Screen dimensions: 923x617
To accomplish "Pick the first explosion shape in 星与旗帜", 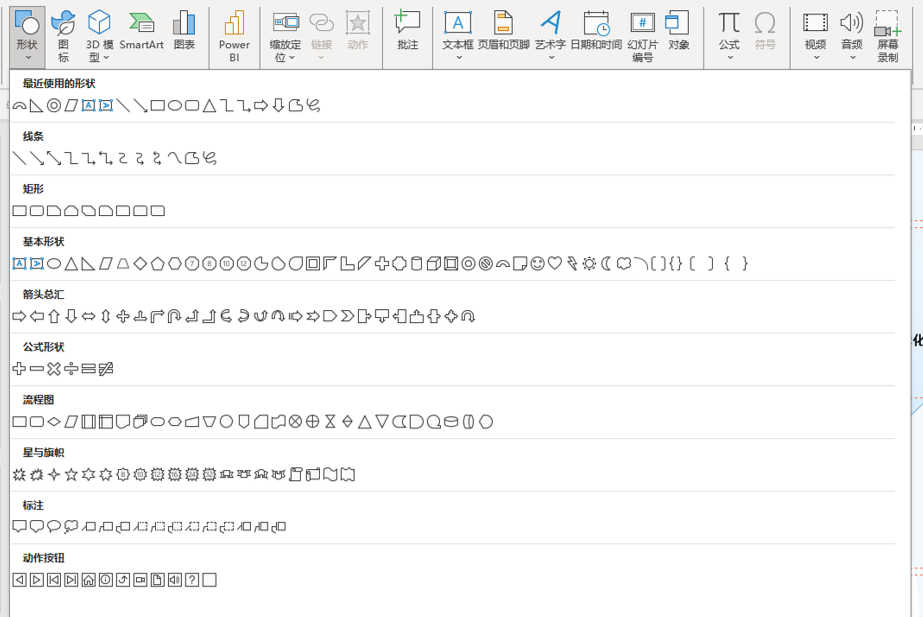I will coord(19,475).
